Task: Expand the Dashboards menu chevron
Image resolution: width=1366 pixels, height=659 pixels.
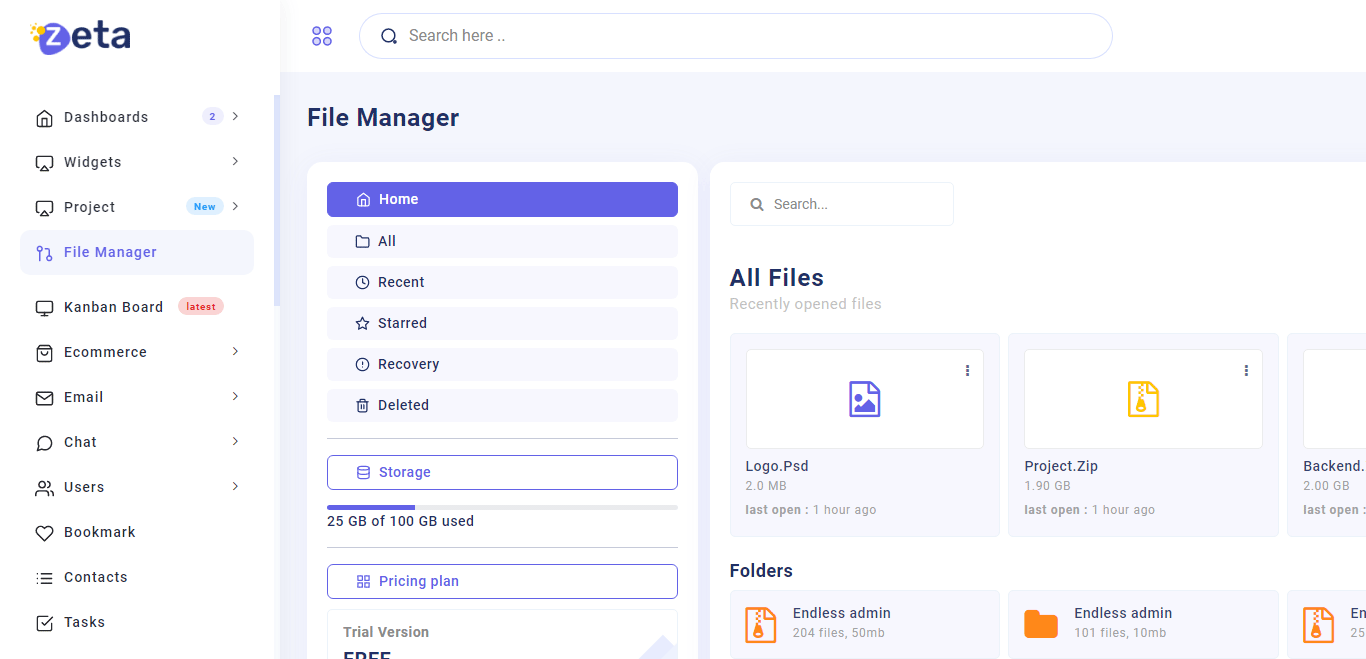Action: tap(235, 117)
